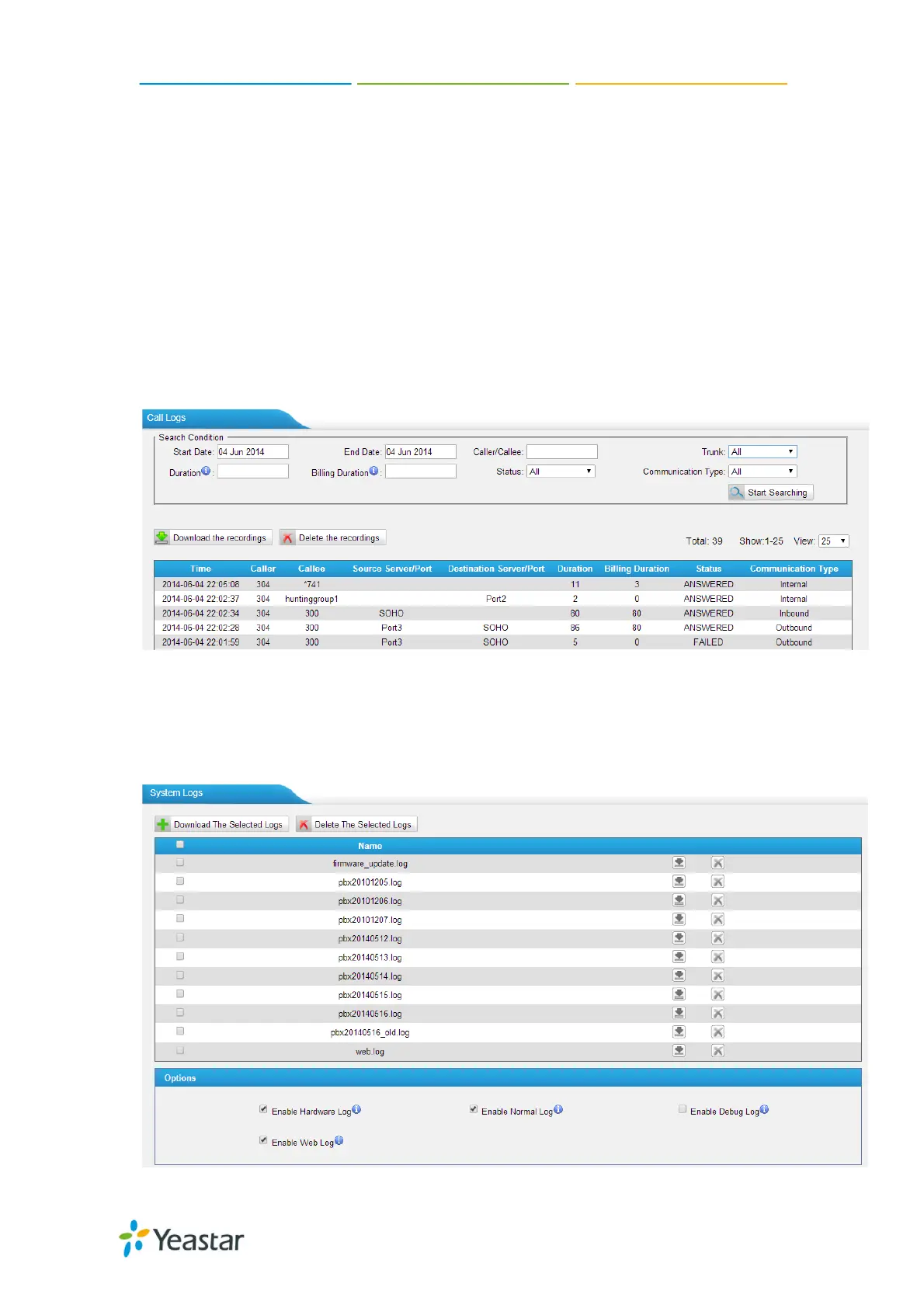The width and height of the screenshot is (924, 1308).
Task: Select the Inbound communication type cell
Action: click(794, 614)
